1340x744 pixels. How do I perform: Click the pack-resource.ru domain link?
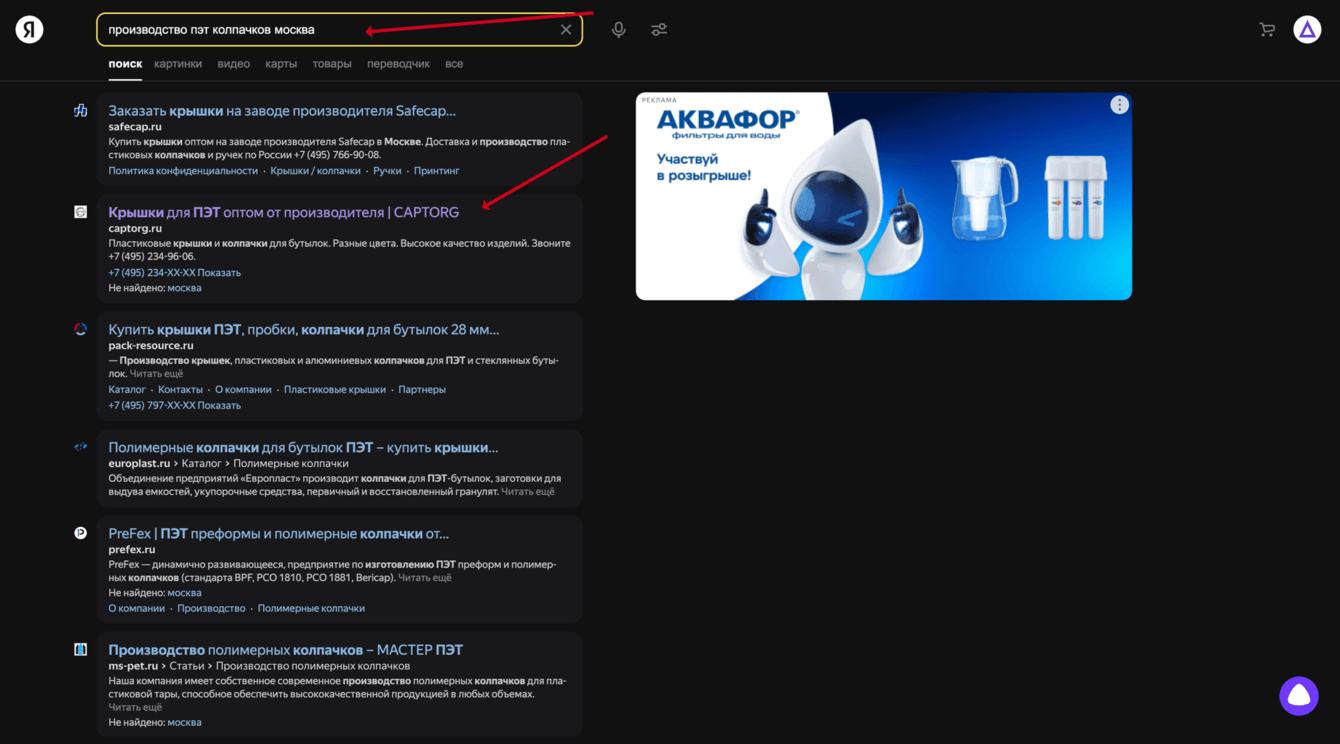pyautogui.click(x=151, y=345)
